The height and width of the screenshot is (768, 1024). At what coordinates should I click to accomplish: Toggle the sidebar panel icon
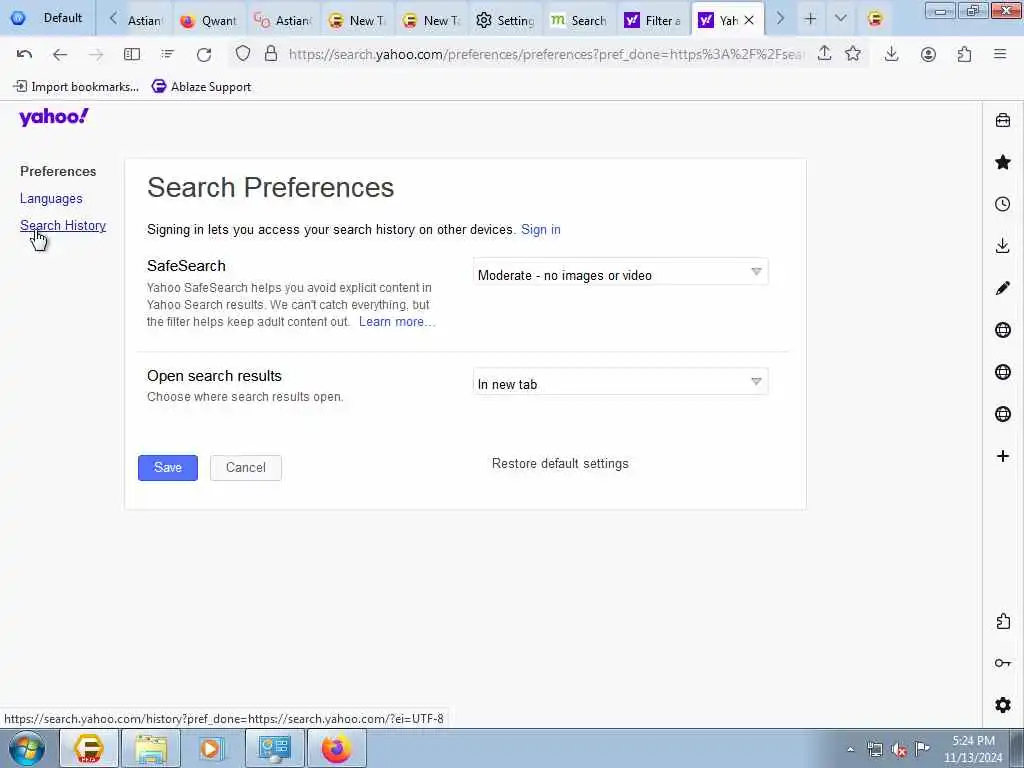point(132,54)
